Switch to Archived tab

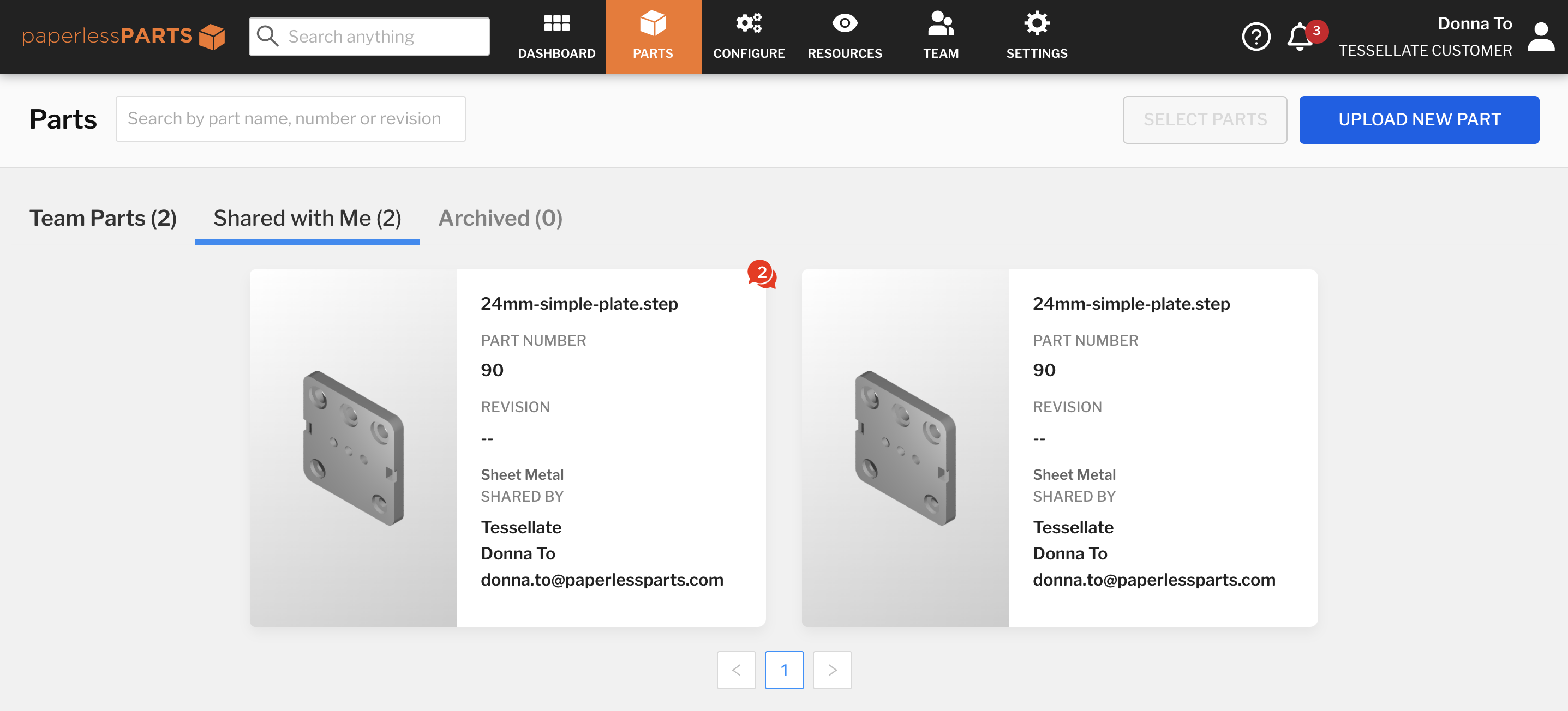pos(500,218)
